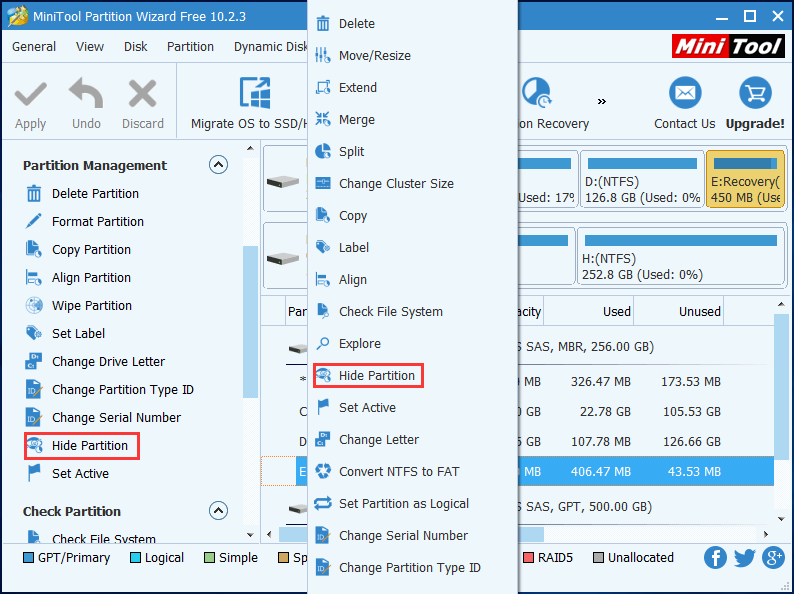Image resolution: width=794 pixels, height=594 pixels.
Task: Click the Unused column header
Action: coord(679,311)
